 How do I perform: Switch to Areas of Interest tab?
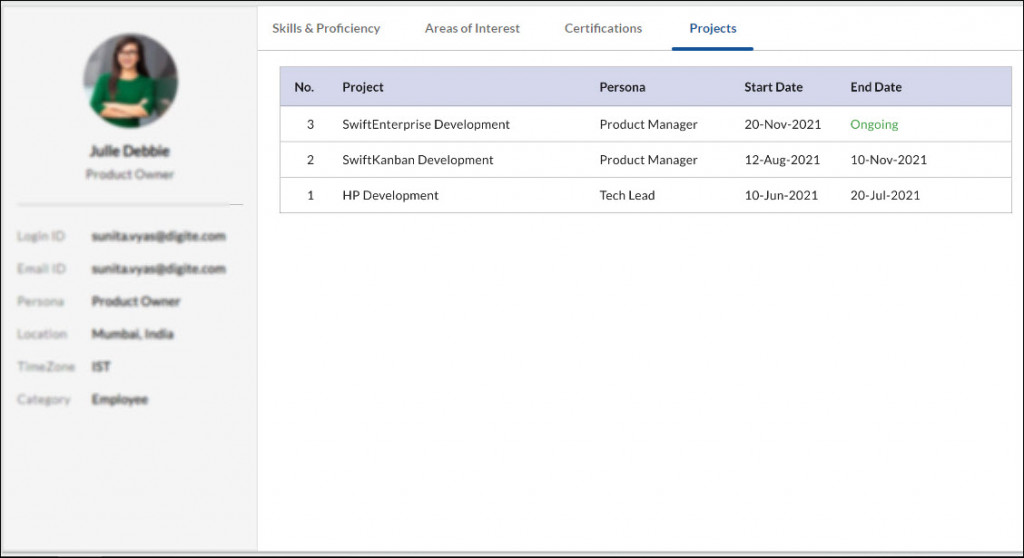tap(472, 28)
